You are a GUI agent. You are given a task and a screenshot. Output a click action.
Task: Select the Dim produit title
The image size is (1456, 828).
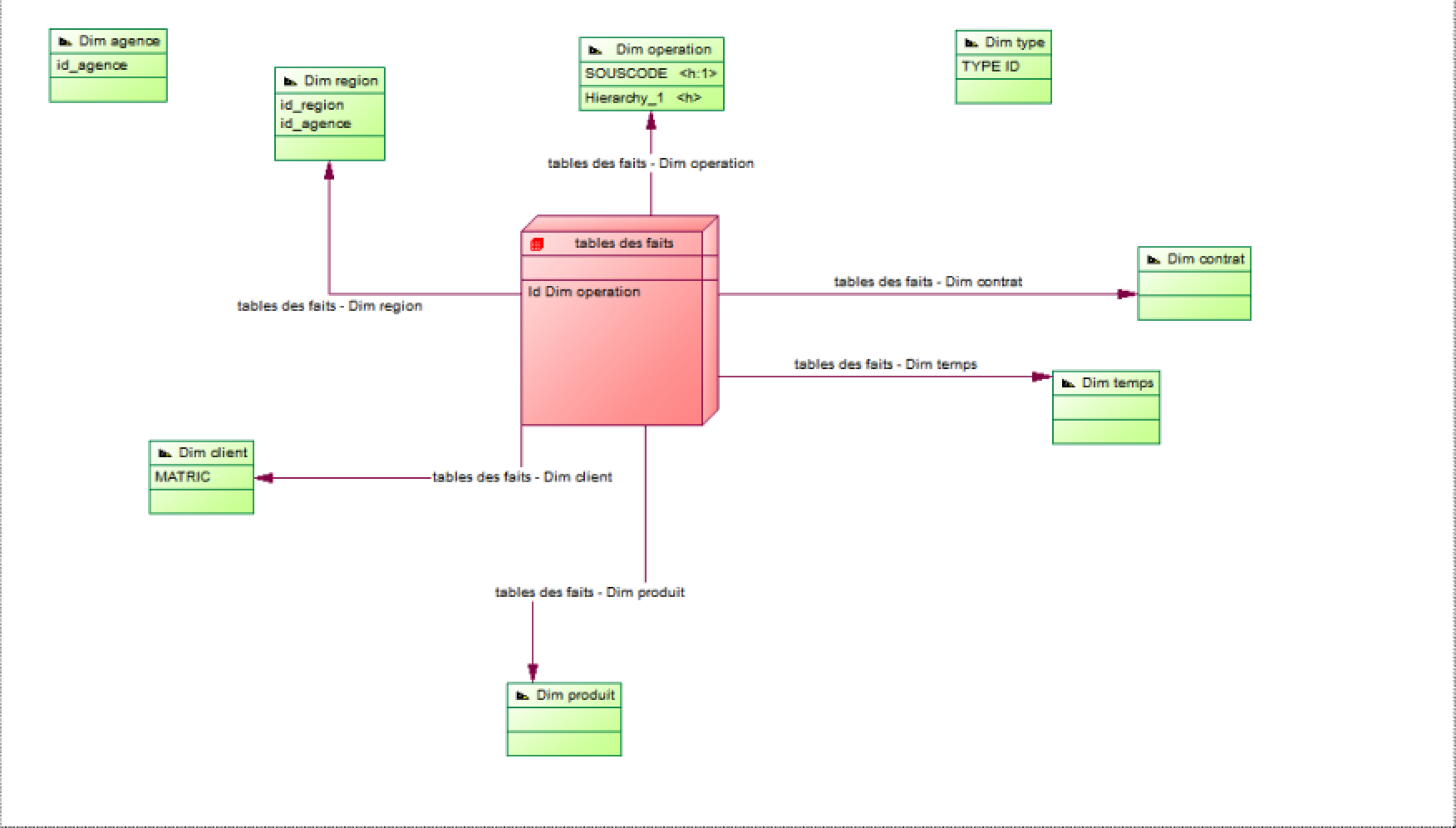[575, 694]
